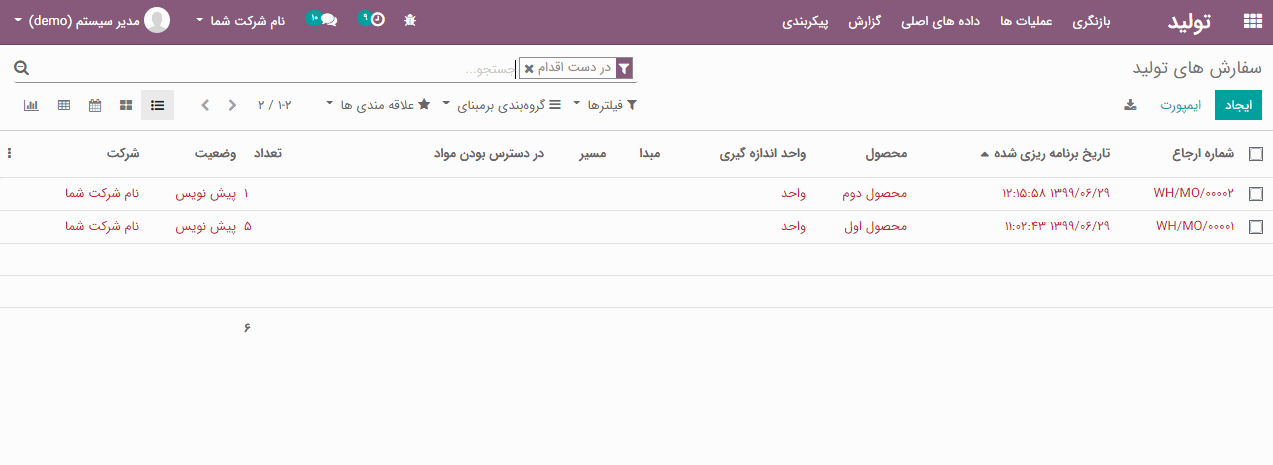The width and height of the screenshot is (1273, 465).
Task: Open the پیکربندی configuration menu
Action: pyautogui.click(x=806, y=21)
